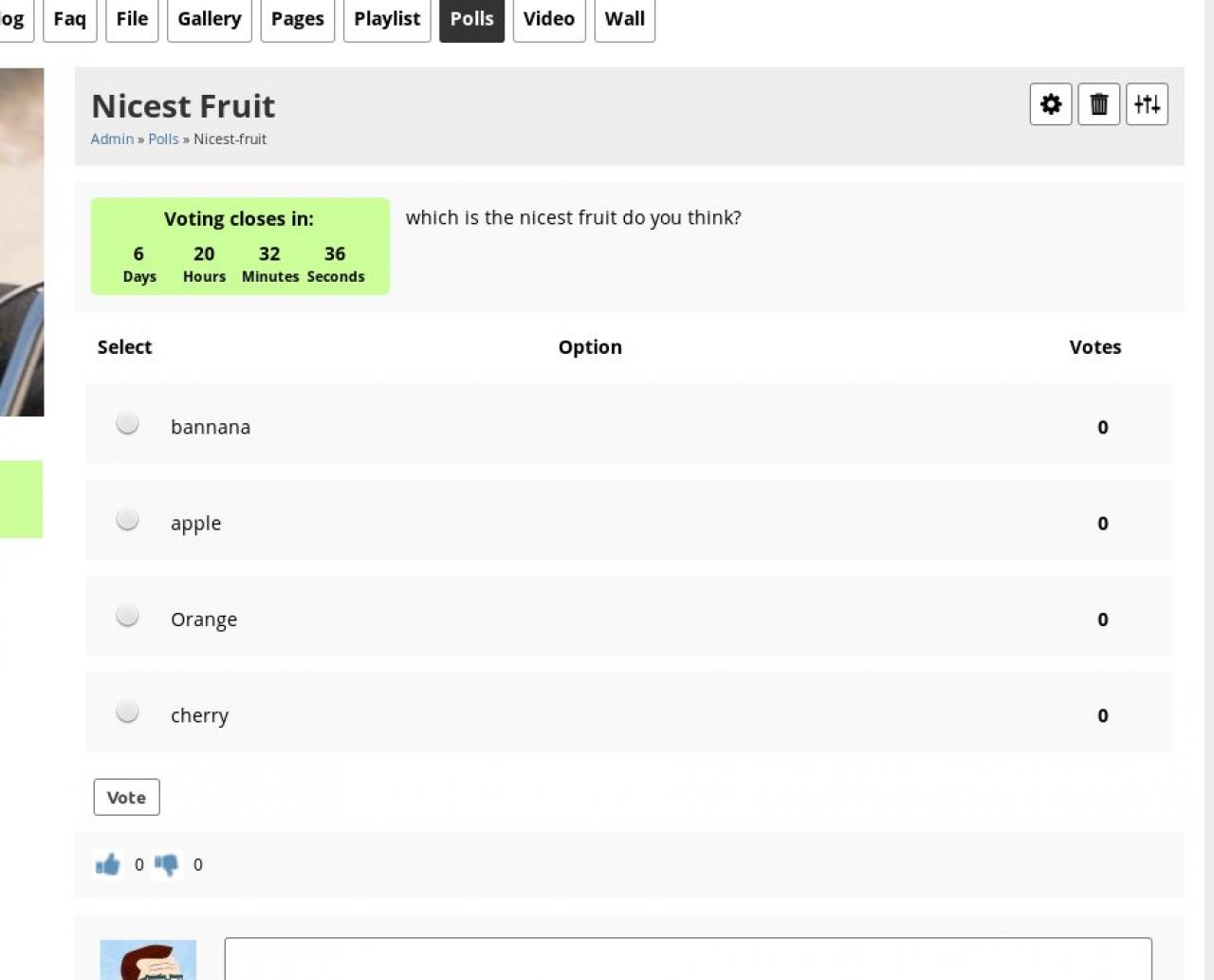Click the 'apple' option label
The image size is (1214, 980).
pos(195,524)
